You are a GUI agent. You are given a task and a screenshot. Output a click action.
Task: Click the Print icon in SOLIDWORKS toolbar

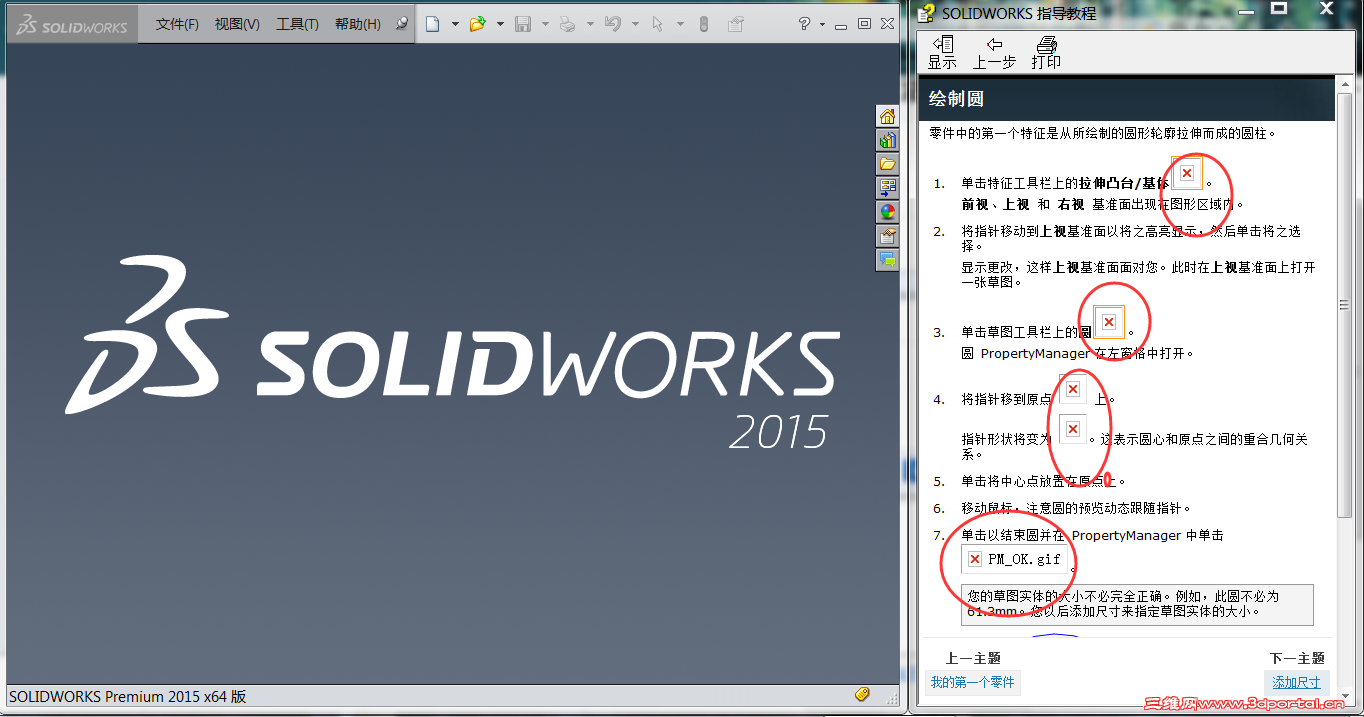(568, 24)
